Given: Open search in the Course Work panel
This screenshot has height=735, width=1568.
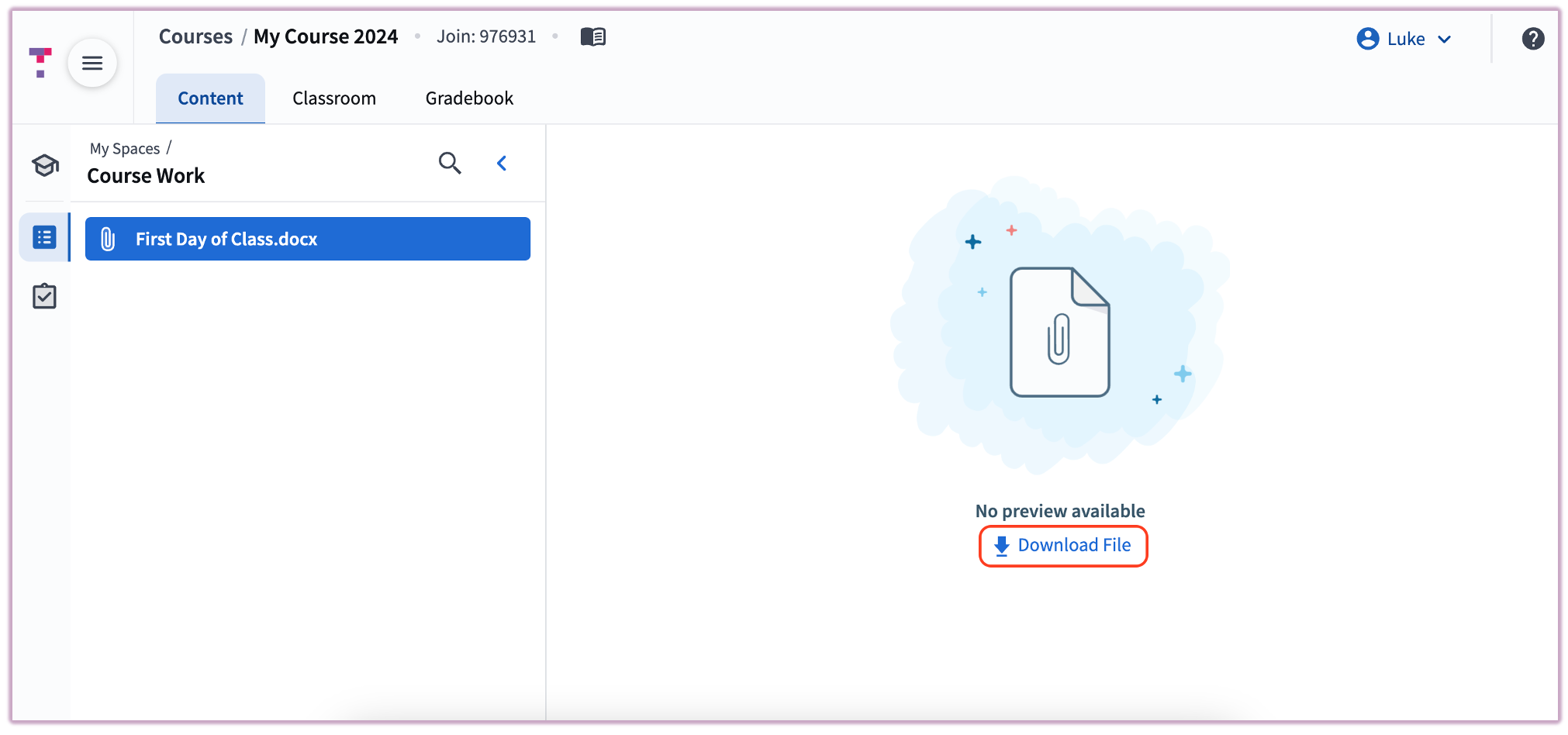Looking at the screenshot, I should click(x=450, y=163).
